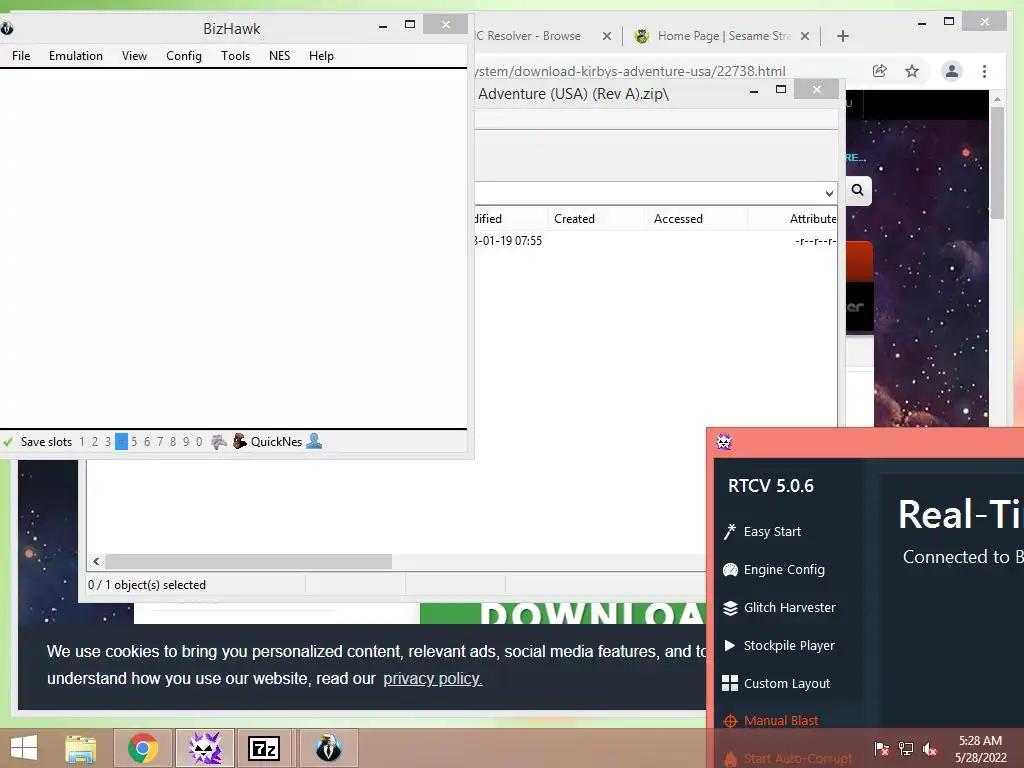The height and width of the screenshot is (768, 1024).
Task: Expand the 7-Zip path dropdown arrow
Action: click(829, 193)
